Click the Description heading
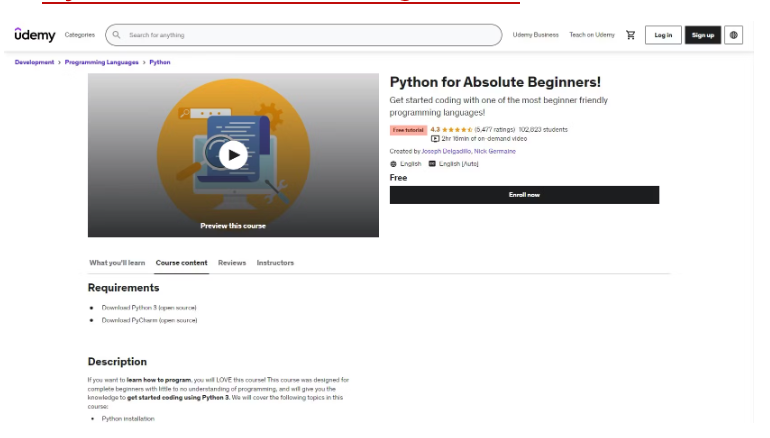770x438 pixels. pos(117,361)
